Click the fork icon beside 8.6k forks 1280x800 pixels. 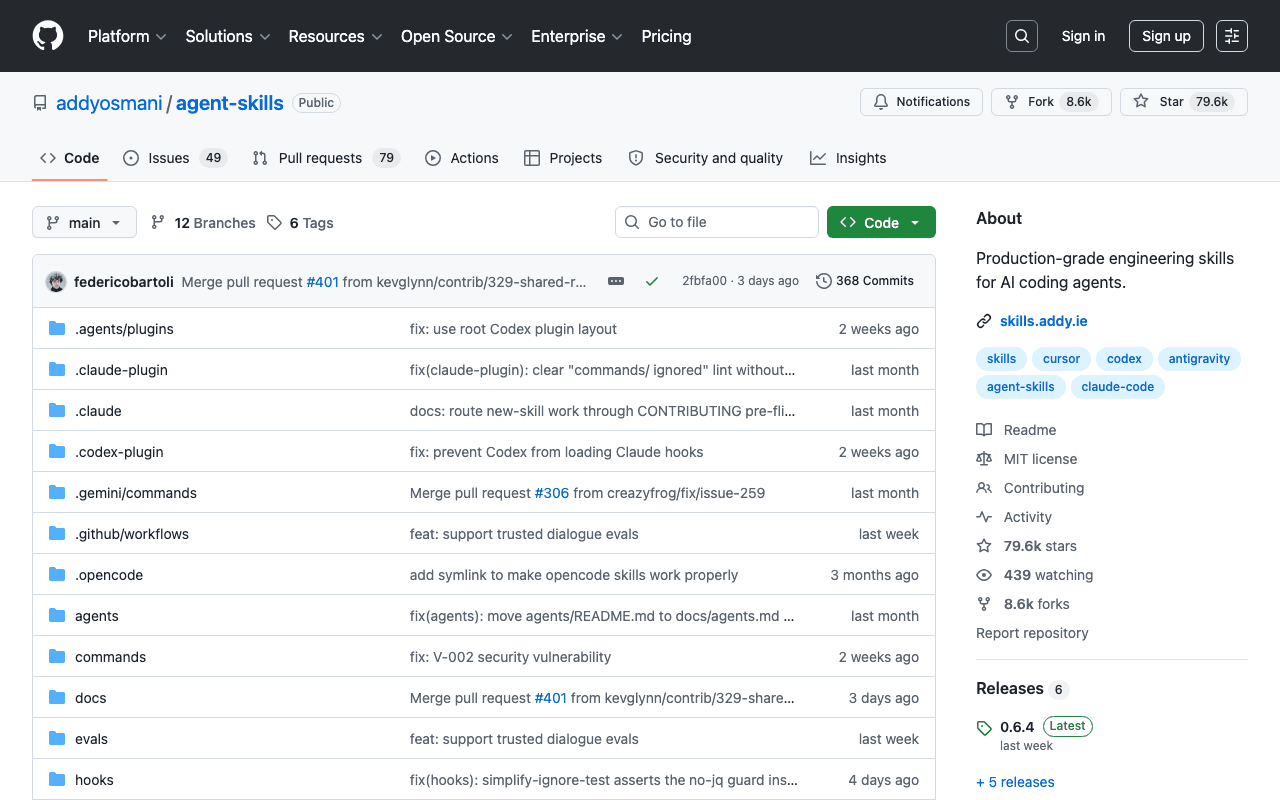tap(984, 604)
